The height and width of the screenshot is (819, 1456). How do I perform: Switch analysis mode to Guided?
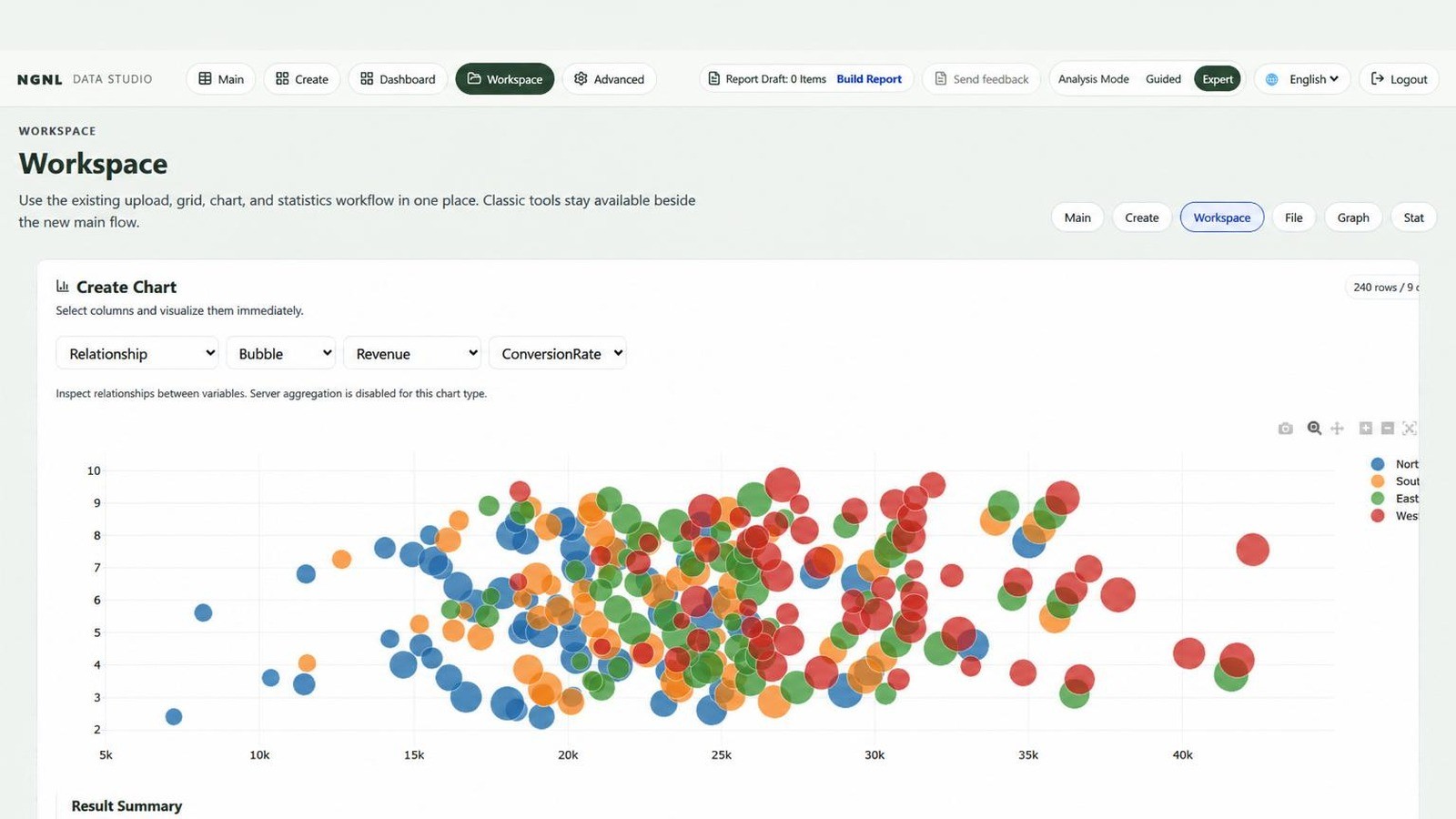pyautogui.click(x=1163, y=79)
